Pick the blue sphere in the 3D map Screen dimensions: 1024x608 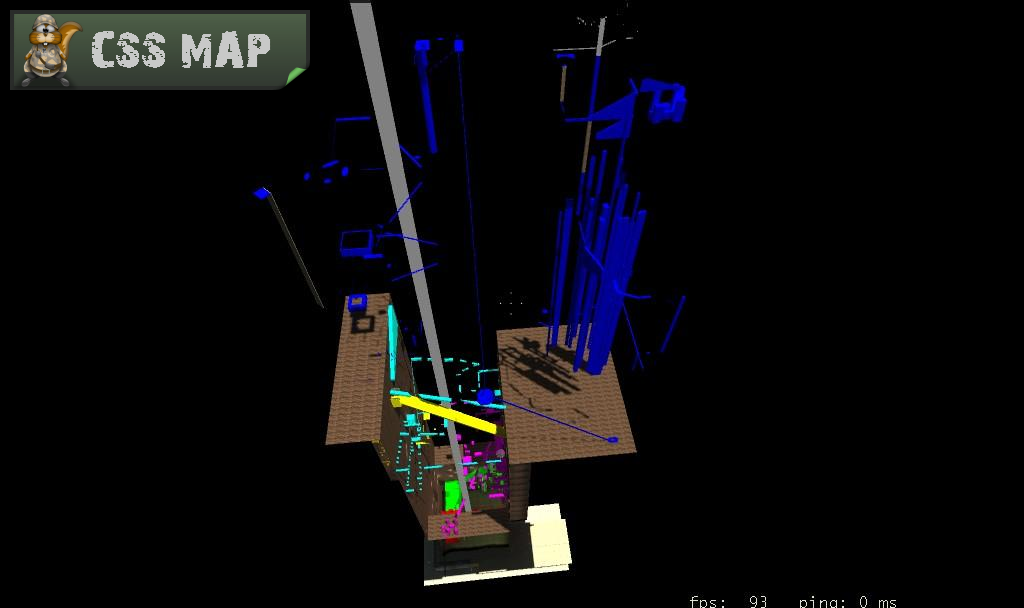pos(485,397)
